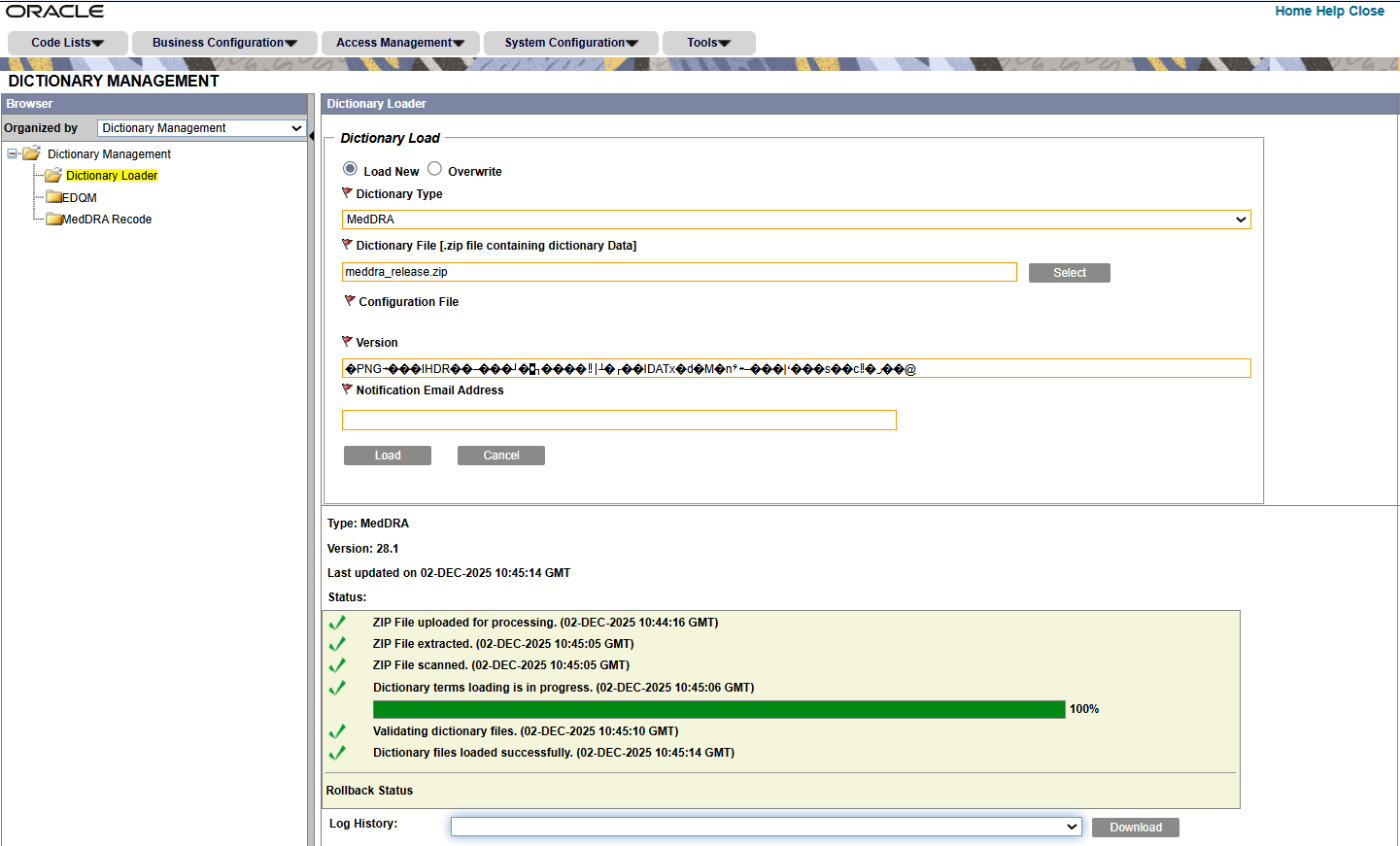
Task: Click the EDQM folder icon
Action: [54, 197]
